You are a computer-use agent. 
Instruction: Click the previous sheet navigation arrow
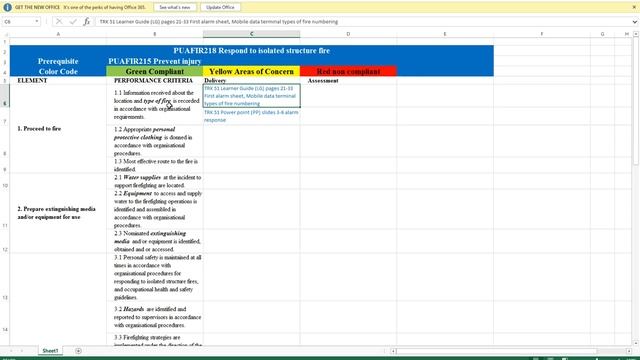(11, 351)
